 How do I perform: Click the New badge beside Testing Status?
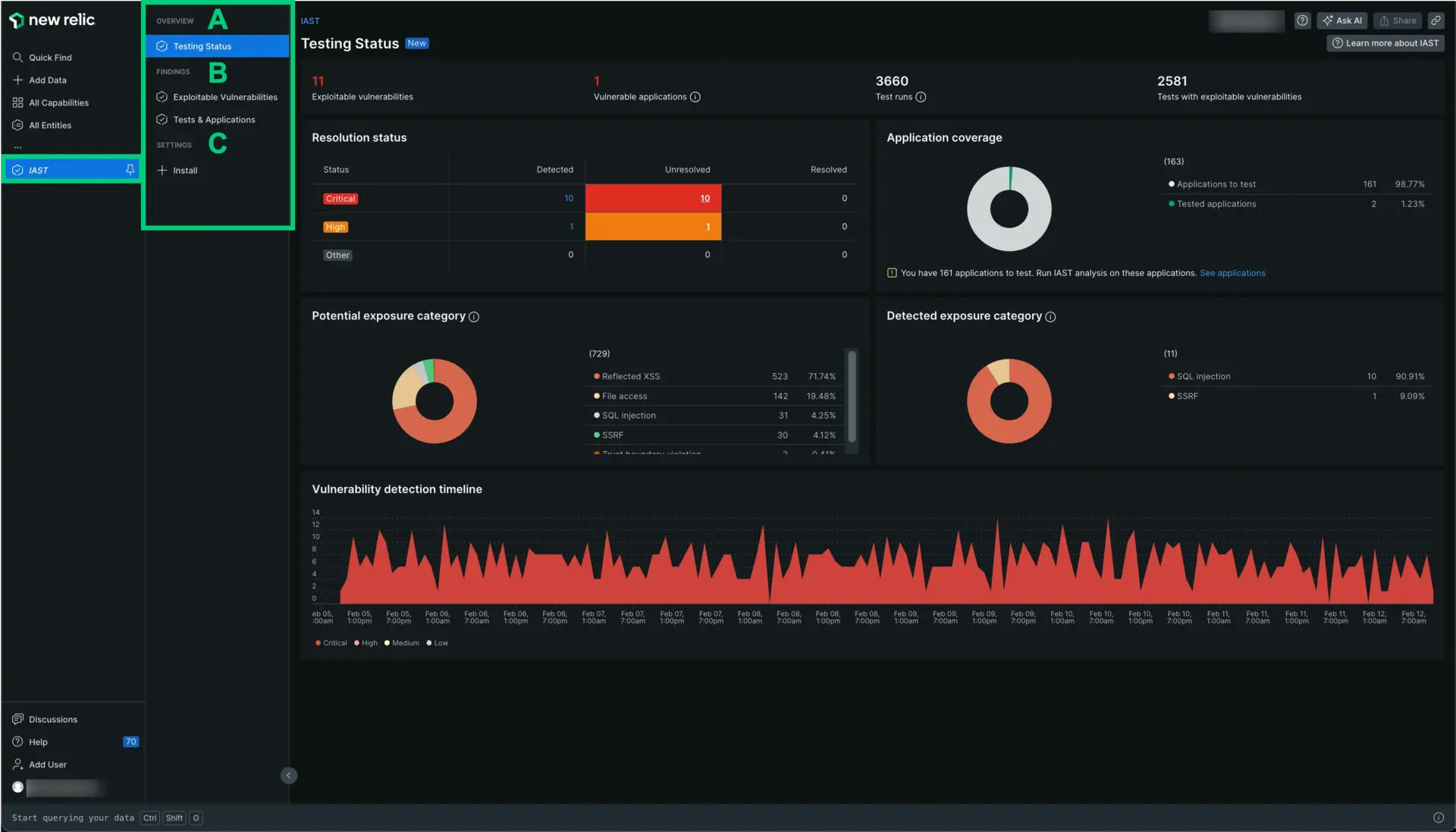point(416,44)
